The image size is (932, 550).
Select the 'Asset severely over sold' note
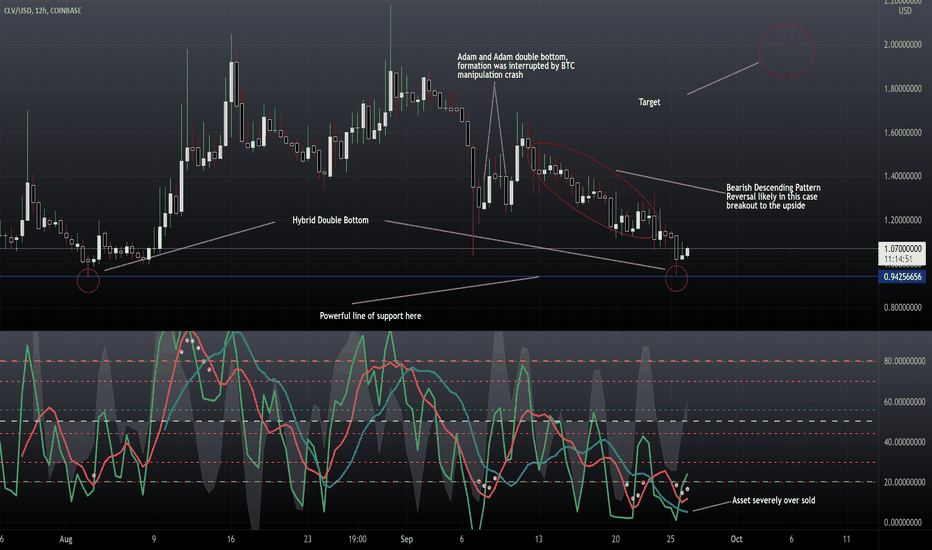pyautogui.click(x=773, y=500)
